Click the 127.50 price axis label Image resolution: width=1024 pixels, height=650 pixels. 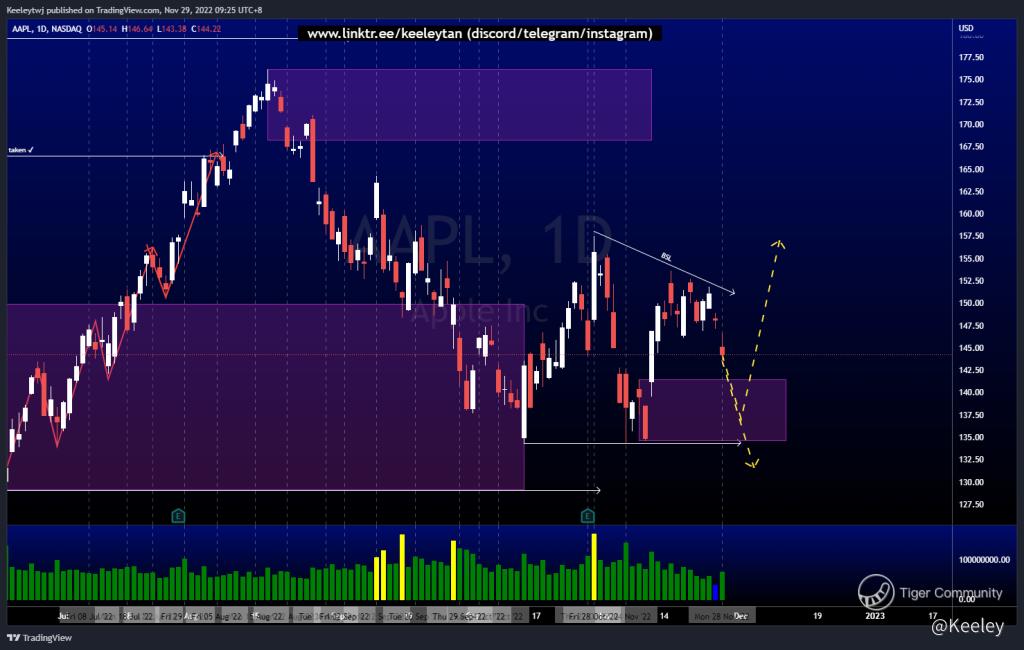point(971,504)
